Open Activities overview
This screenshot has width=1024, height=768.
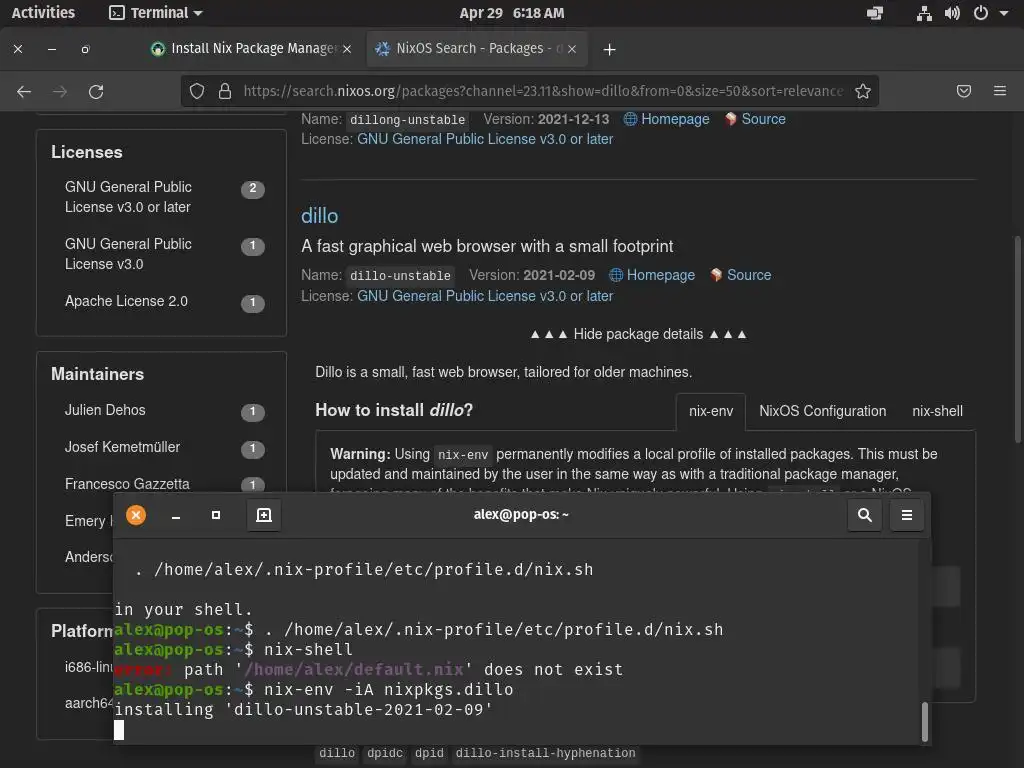pyautogui.click(x=43, y=12)
